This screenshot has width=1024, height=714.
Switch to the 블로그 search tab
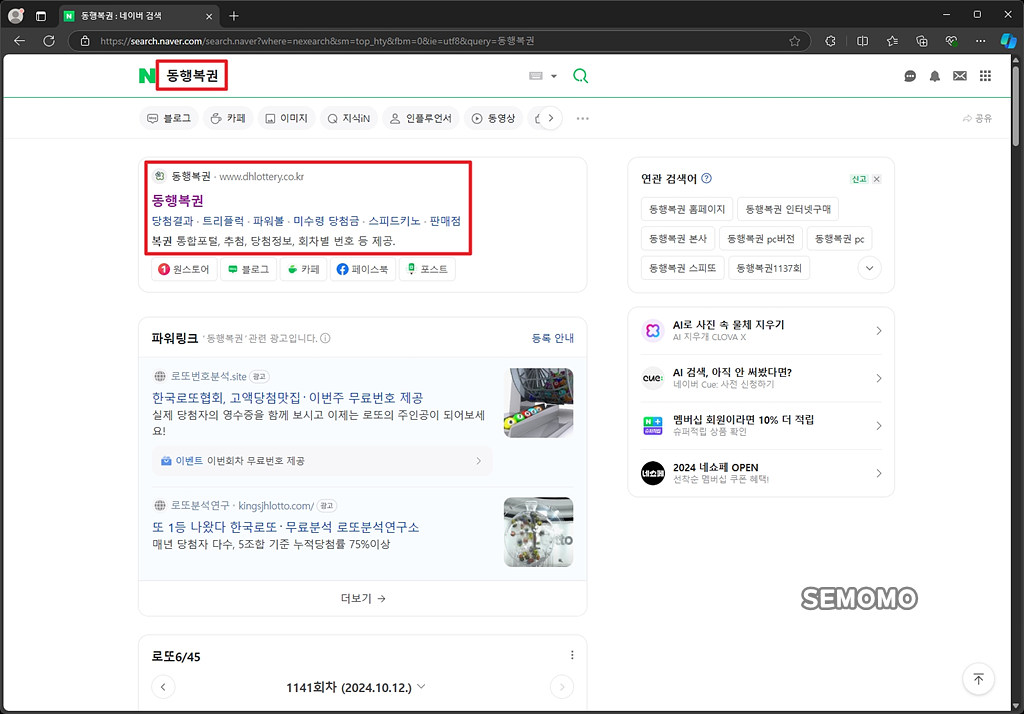point(169,118)
